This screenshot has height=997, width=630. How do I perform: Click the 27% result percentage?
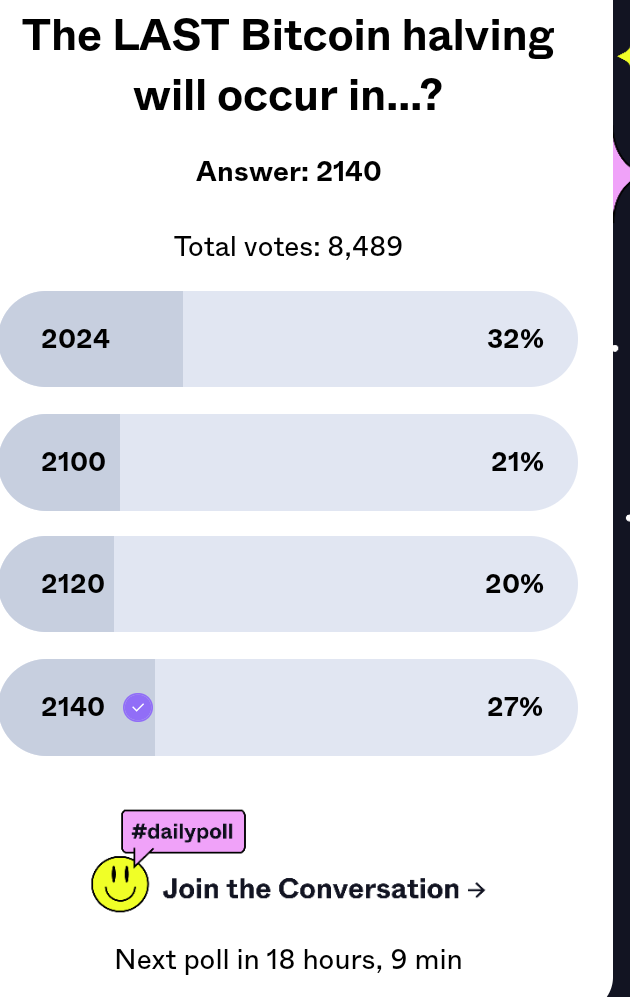515,707
